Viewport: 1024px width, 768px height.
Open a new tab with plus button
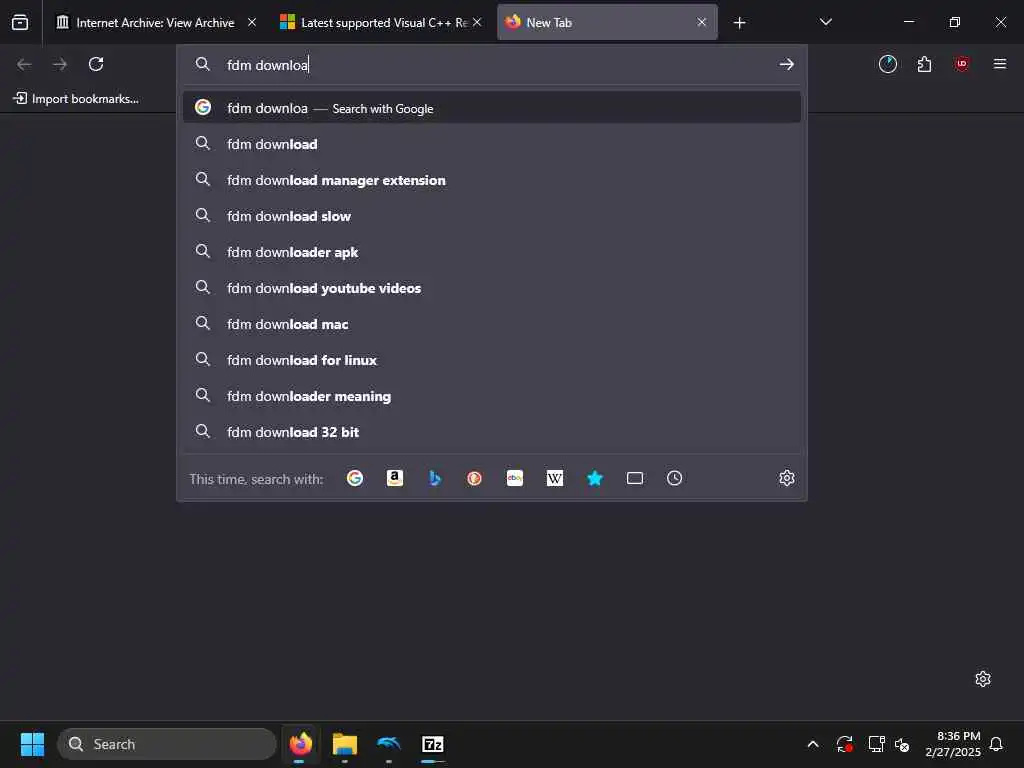point(739,23)
